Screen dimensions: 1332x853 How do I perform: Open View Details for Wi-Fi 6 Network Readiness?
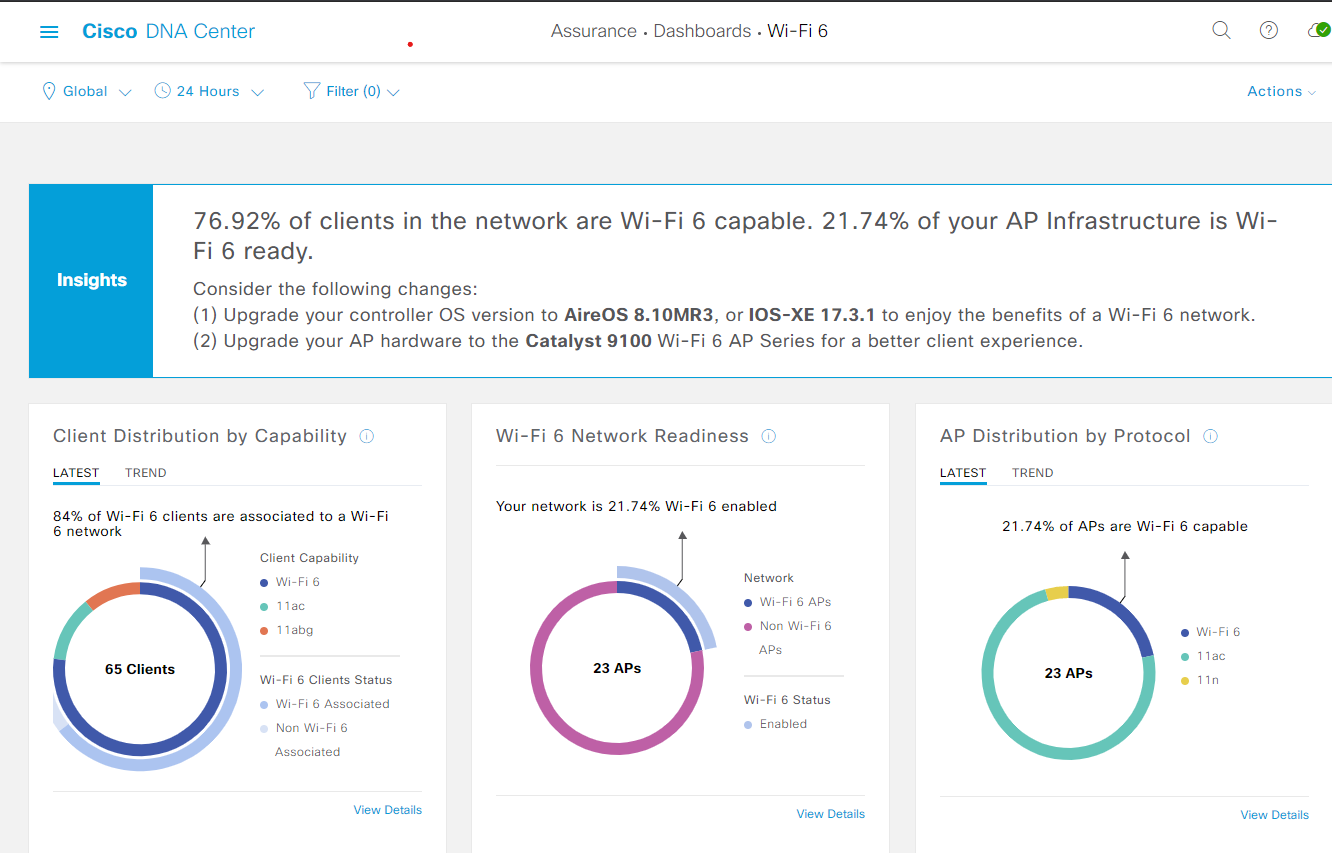click(x=830, y=814)
